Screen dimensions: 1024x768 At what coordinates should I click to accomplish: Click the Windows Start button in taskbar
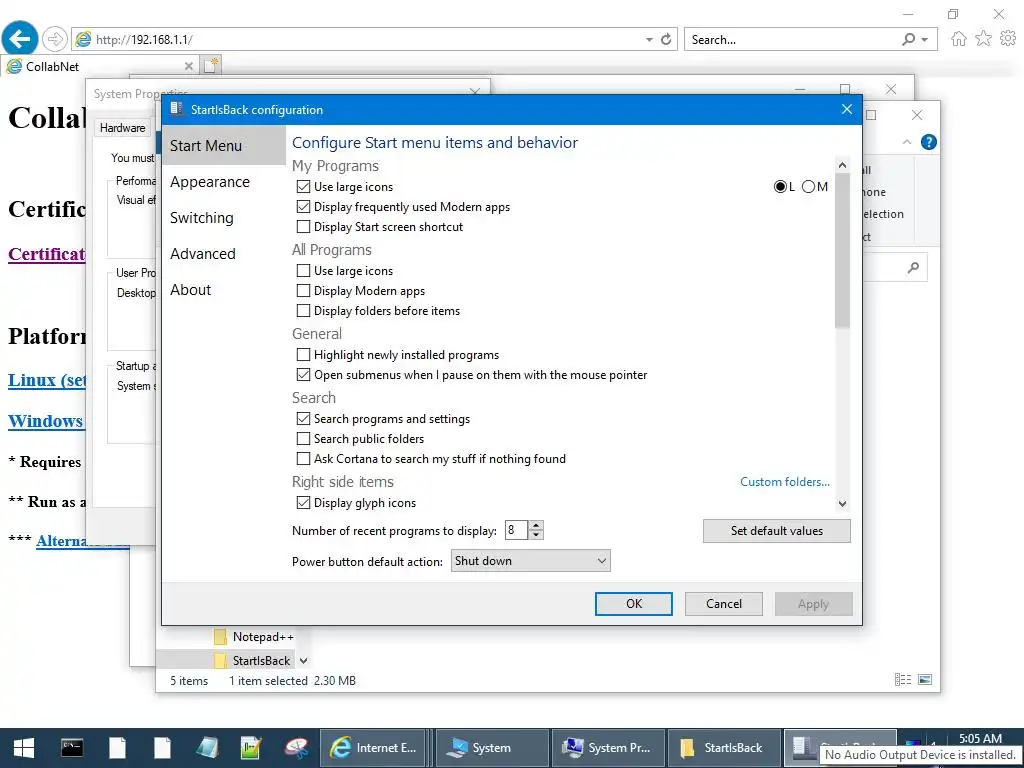click(x=24, y=748)
